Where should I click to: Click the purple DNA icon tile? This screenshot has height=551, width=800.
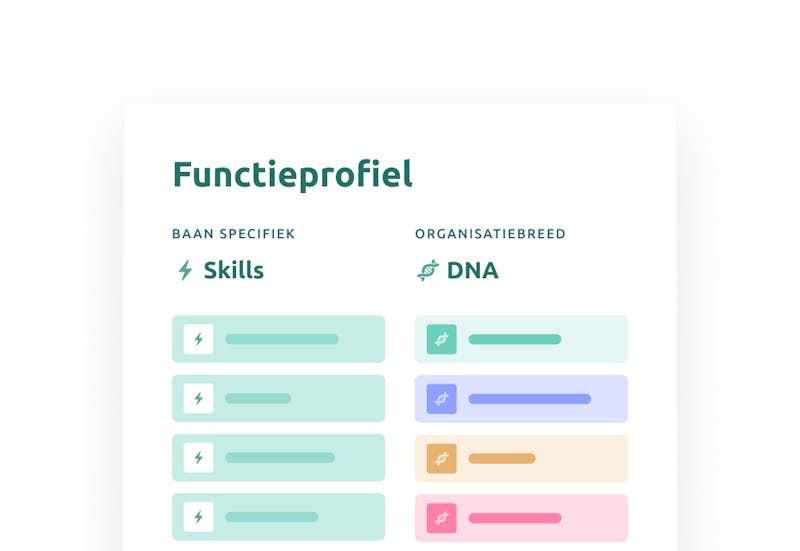441,398
